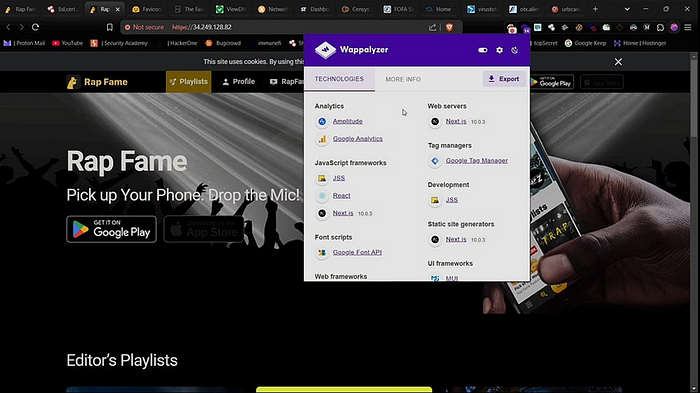The width and height of the screenshot is (700, 393).
Task: Open the tab search dropdown
Action: click(x=627, y=9)
